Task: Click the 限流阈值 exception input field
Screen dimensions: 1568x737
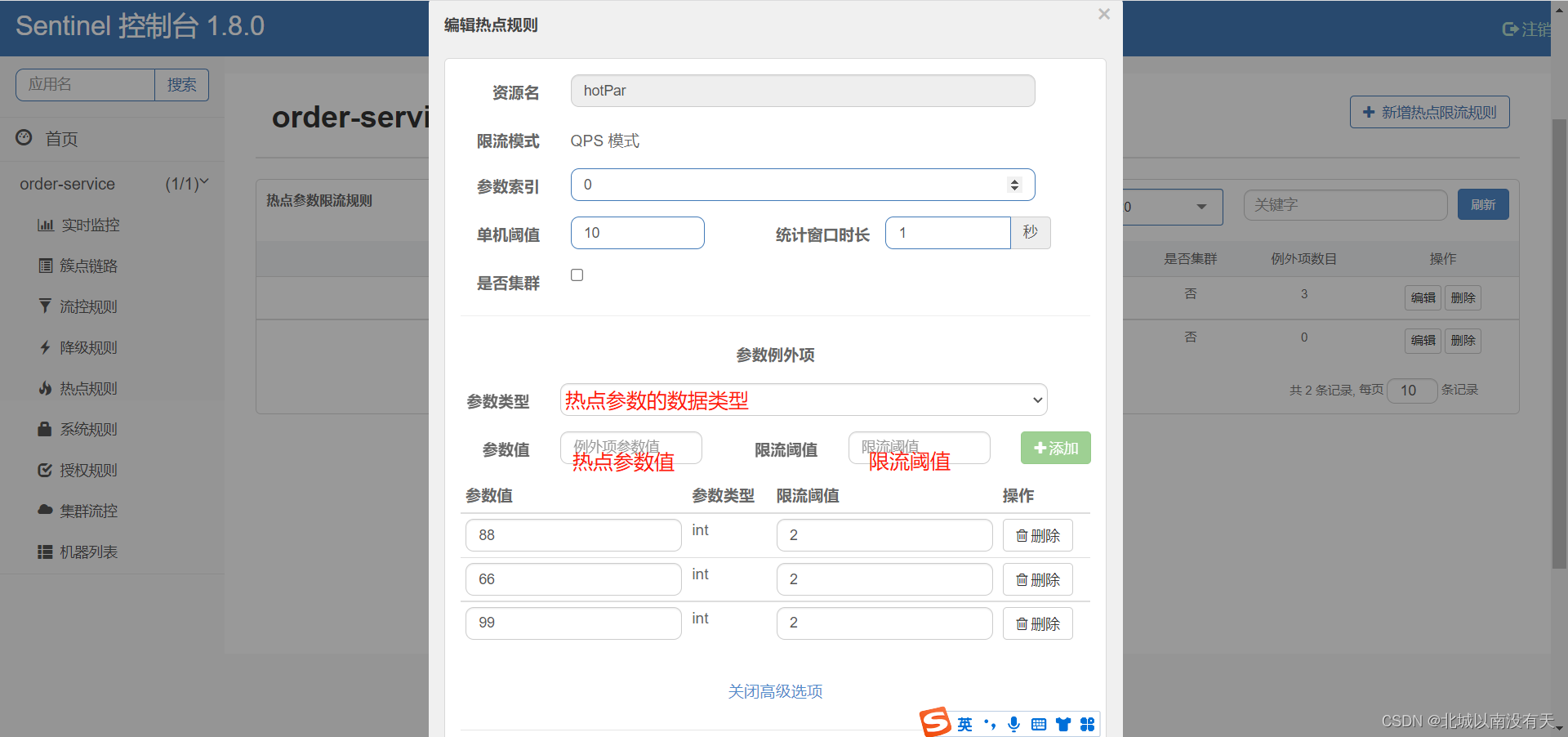Action: click(919, 448)
